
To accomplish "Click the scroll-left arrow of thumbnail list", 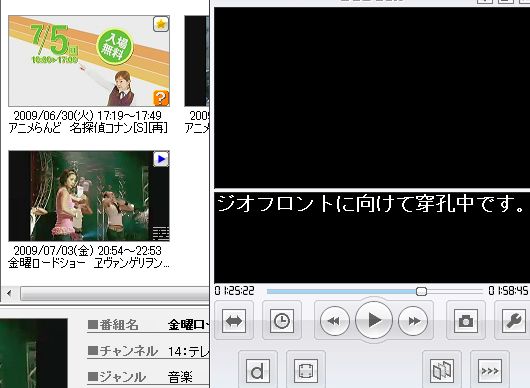I will [9, 293].
